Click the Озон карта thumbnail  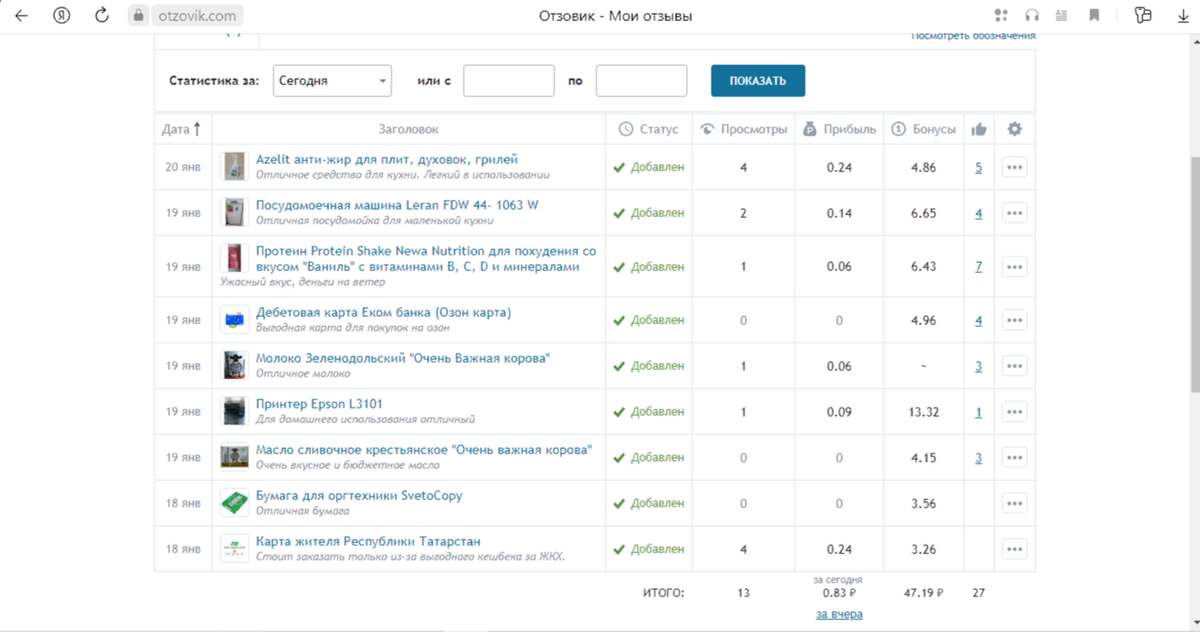(234, 320)
